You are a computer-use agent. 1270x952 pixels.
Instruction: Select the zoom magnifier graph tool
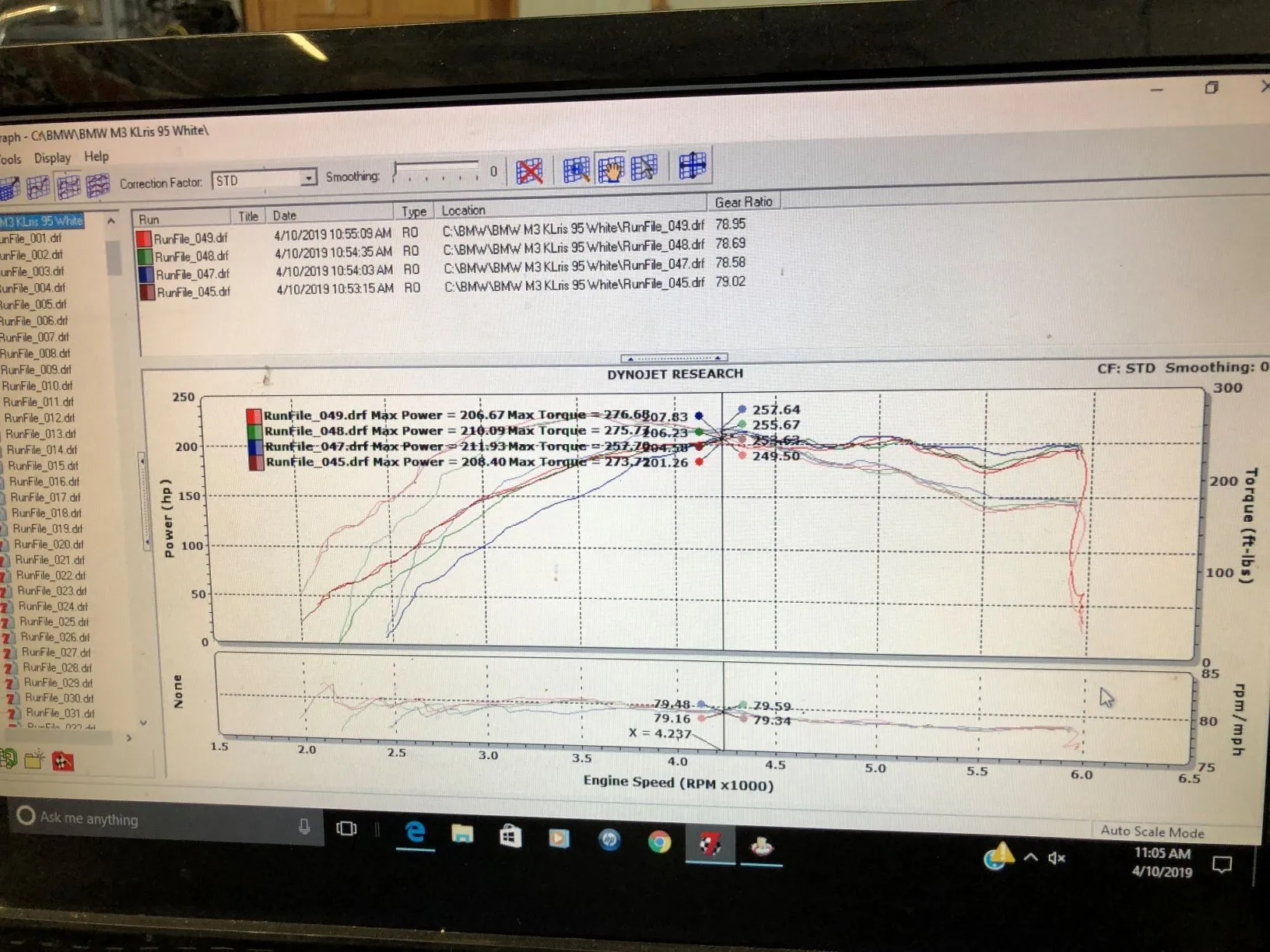coord(576,169)
